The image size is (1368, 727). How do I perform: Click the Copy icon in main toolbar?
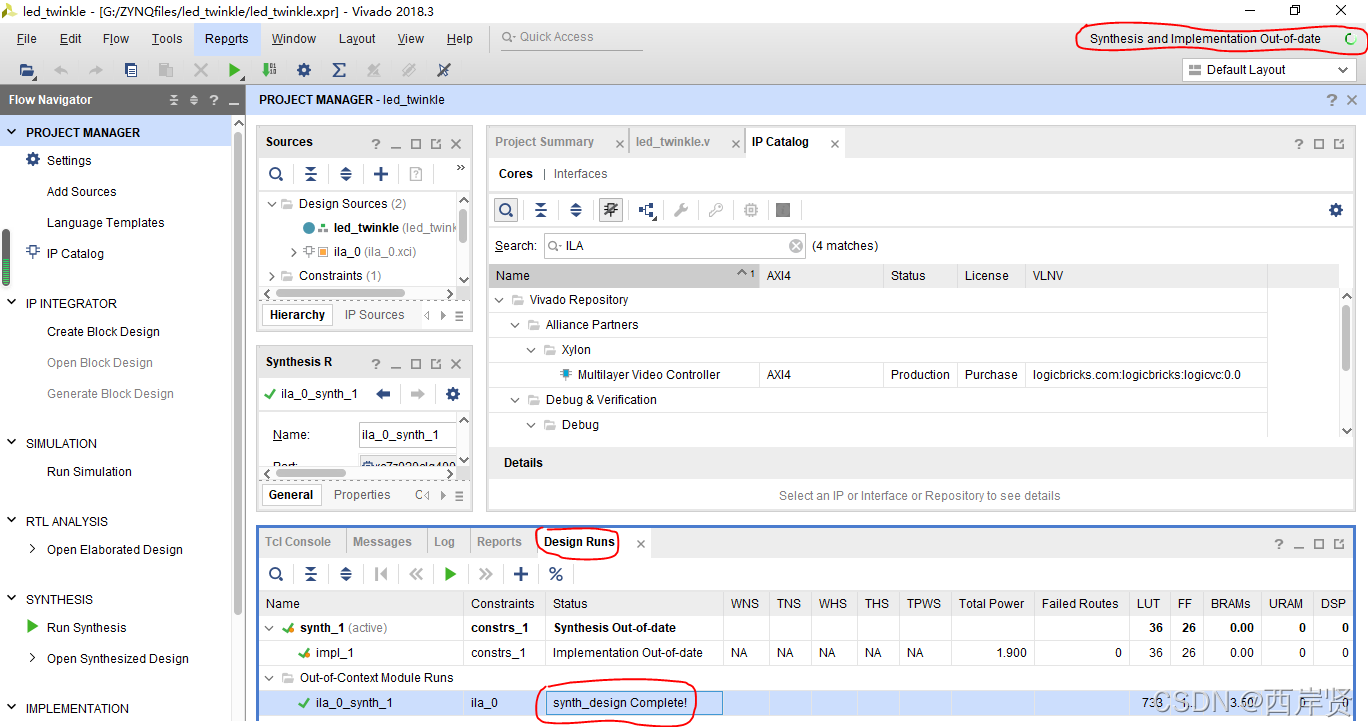point(131,70)
